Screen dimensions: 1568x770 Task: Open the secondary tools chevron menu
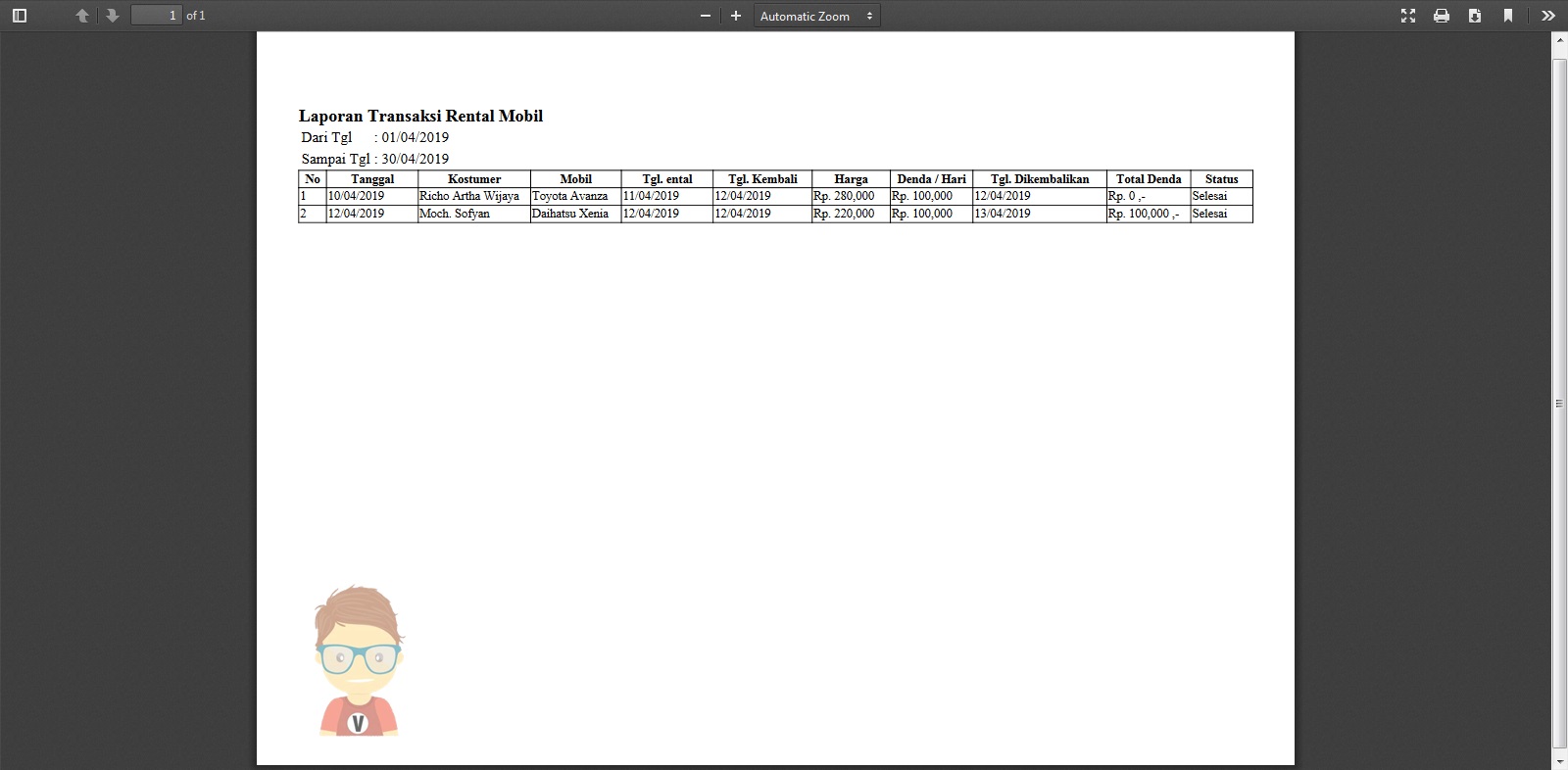coord(1548,16)
